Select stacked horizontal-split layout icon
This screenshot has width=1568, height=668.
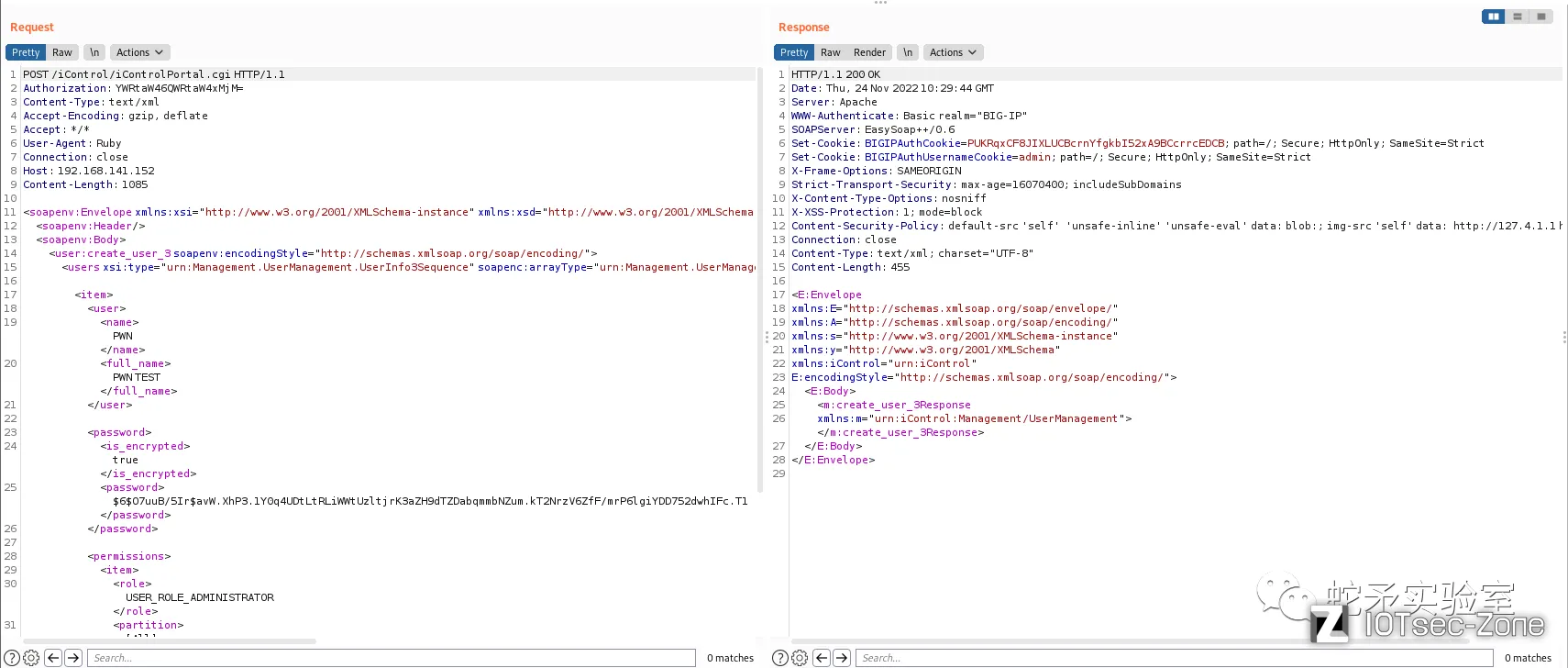(x=1518, y=17)
